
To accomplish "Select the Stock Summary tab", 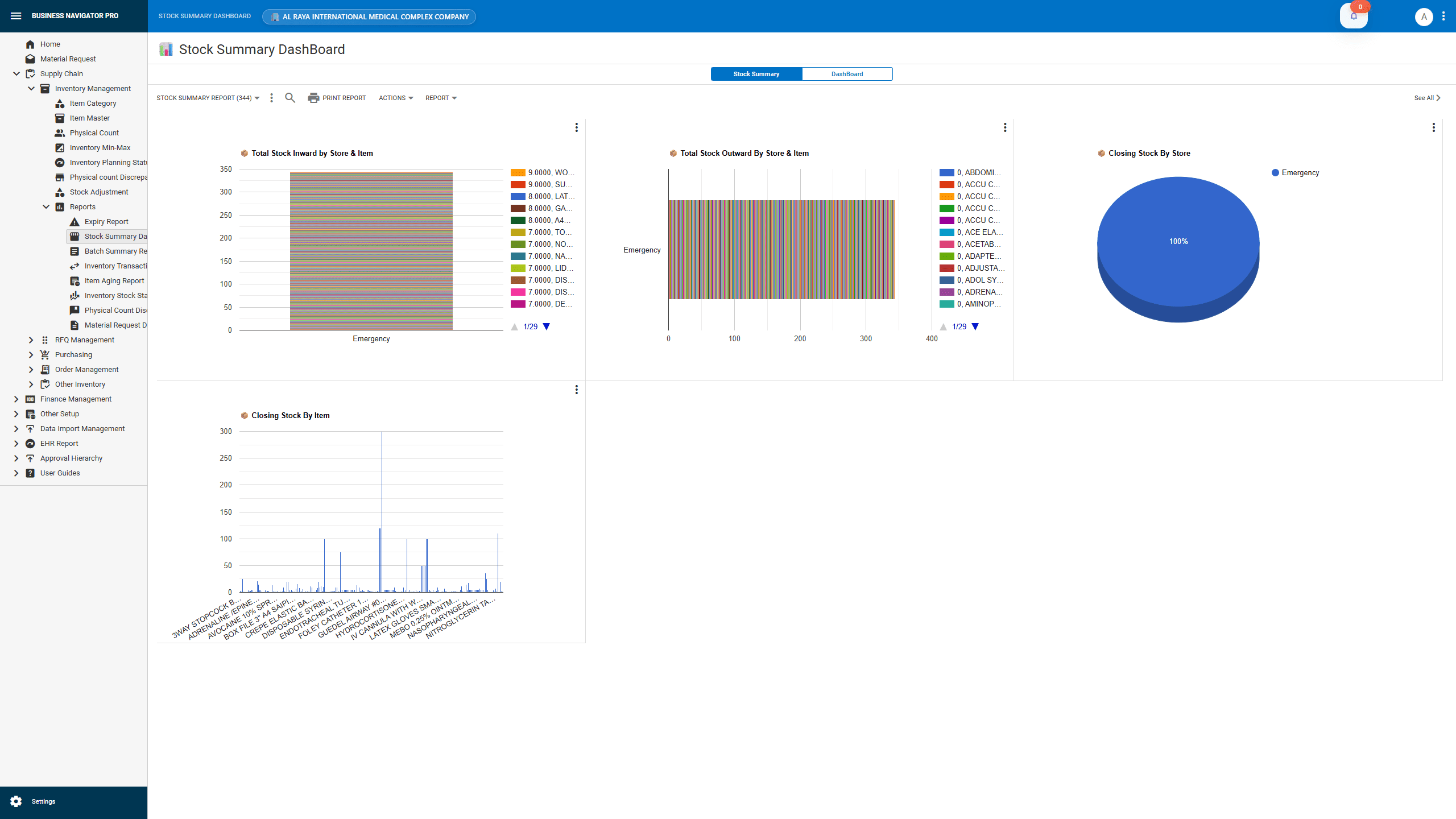I will pos(756,74).
